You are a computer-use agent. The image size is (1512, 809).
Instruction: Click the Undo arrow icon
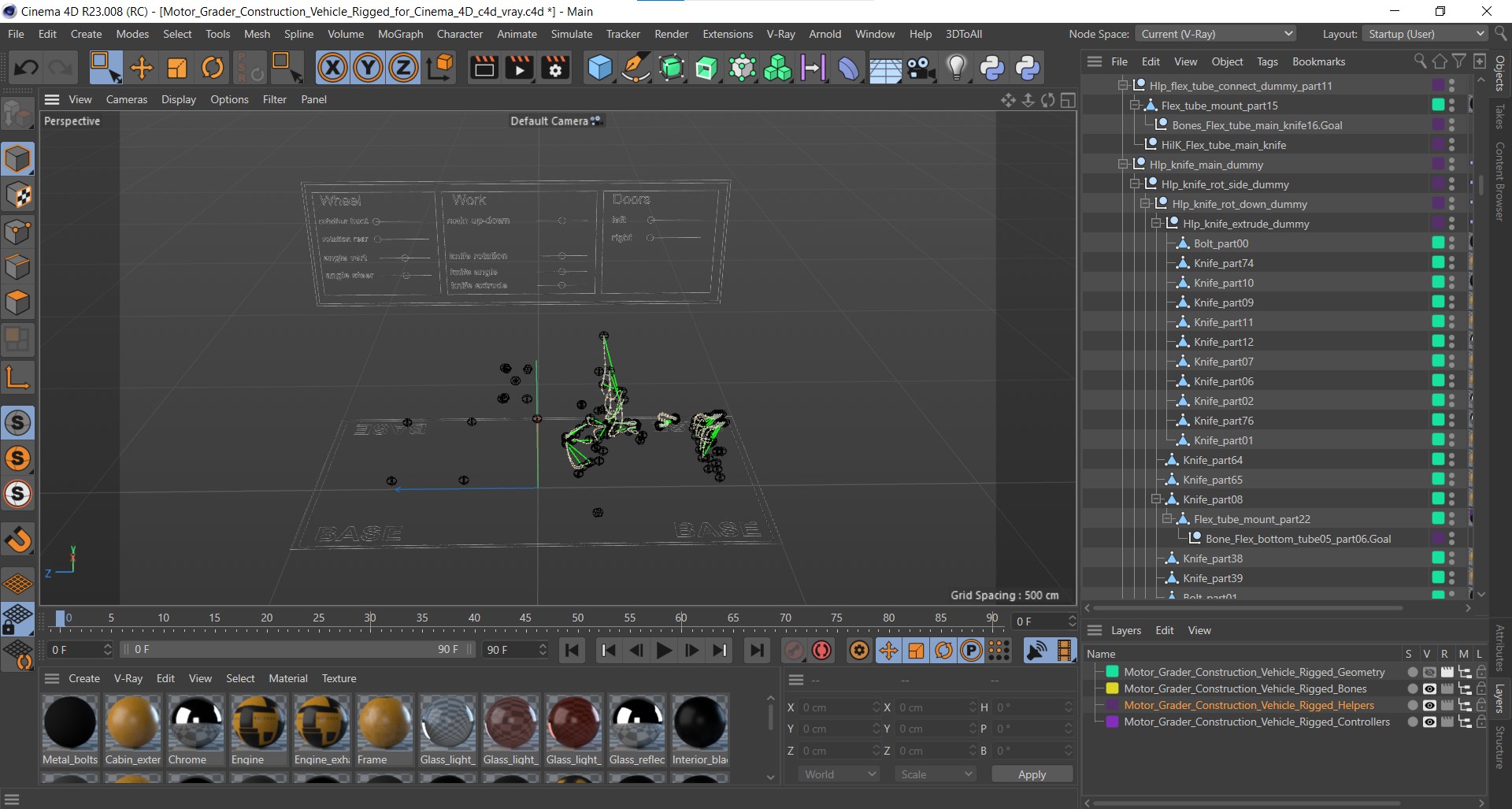[26, 68]
